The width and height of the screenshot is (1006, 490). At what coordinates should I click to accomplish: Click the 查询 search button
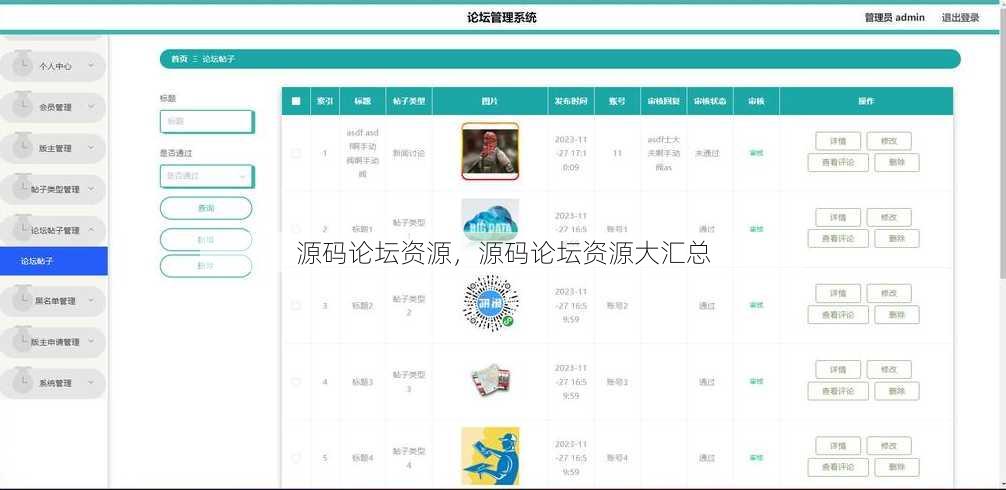(x=206, y=208)
